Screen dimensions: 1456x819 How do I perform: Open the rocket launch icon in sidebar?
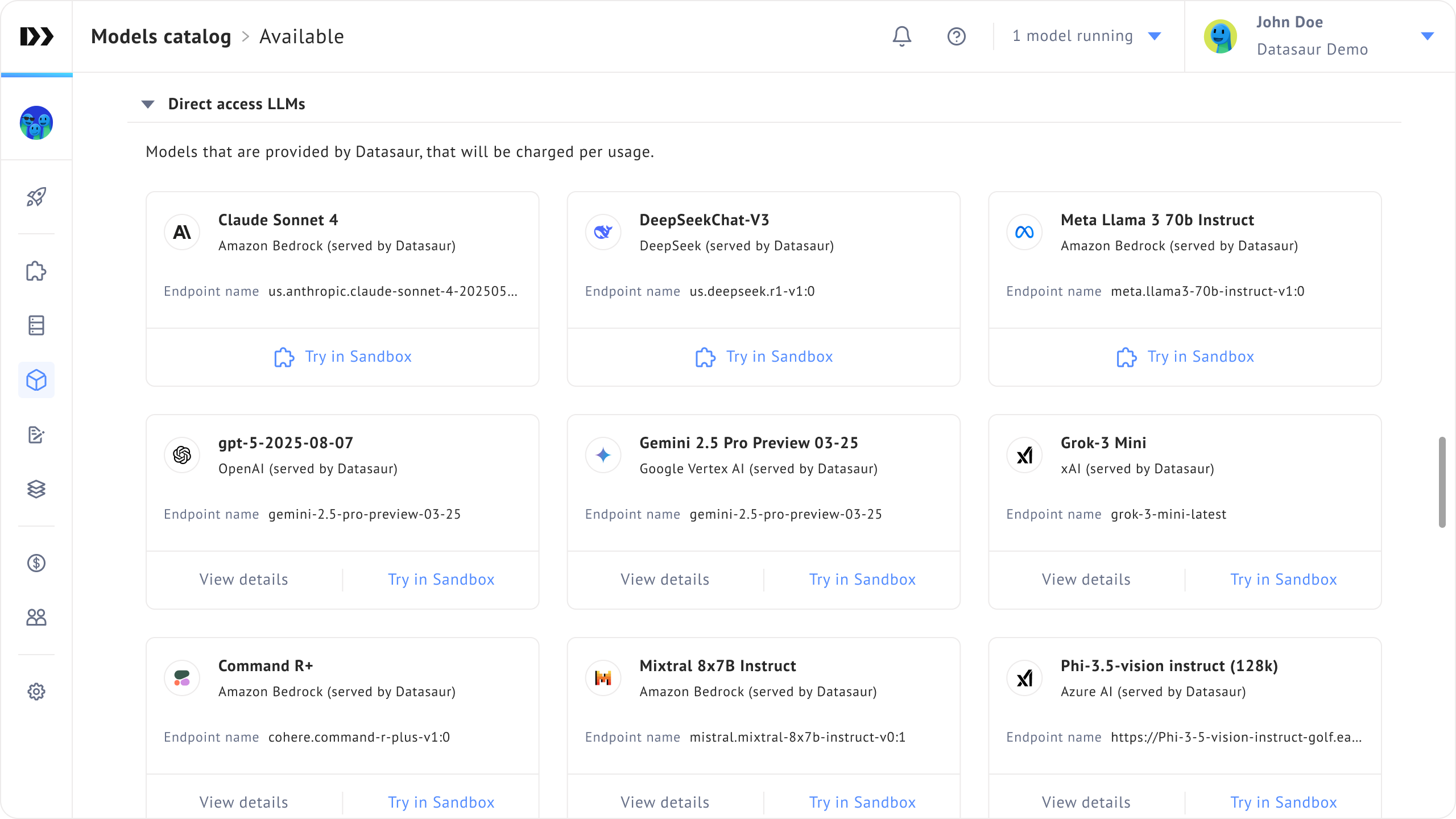pos(36,197)
